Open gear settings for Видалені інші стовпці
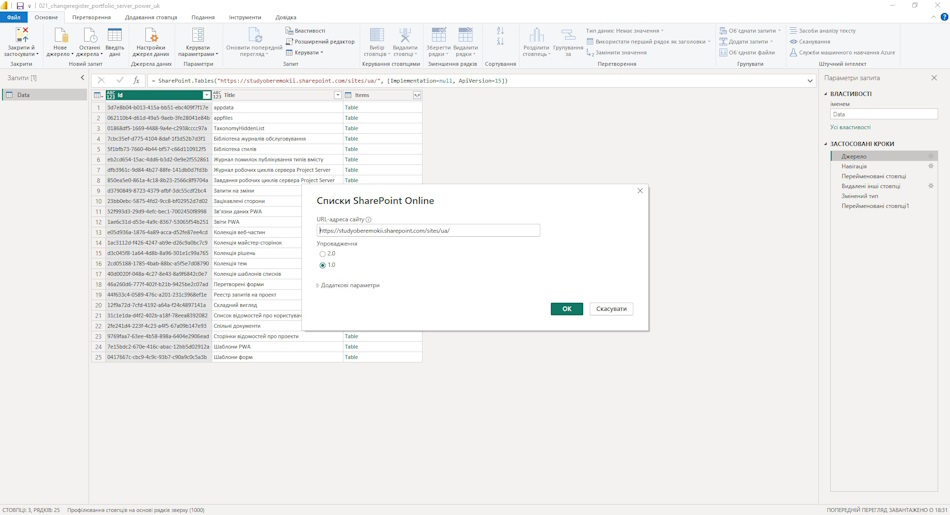Image resolution: width=950 pixels, height=515 pixels. (931, 186)
